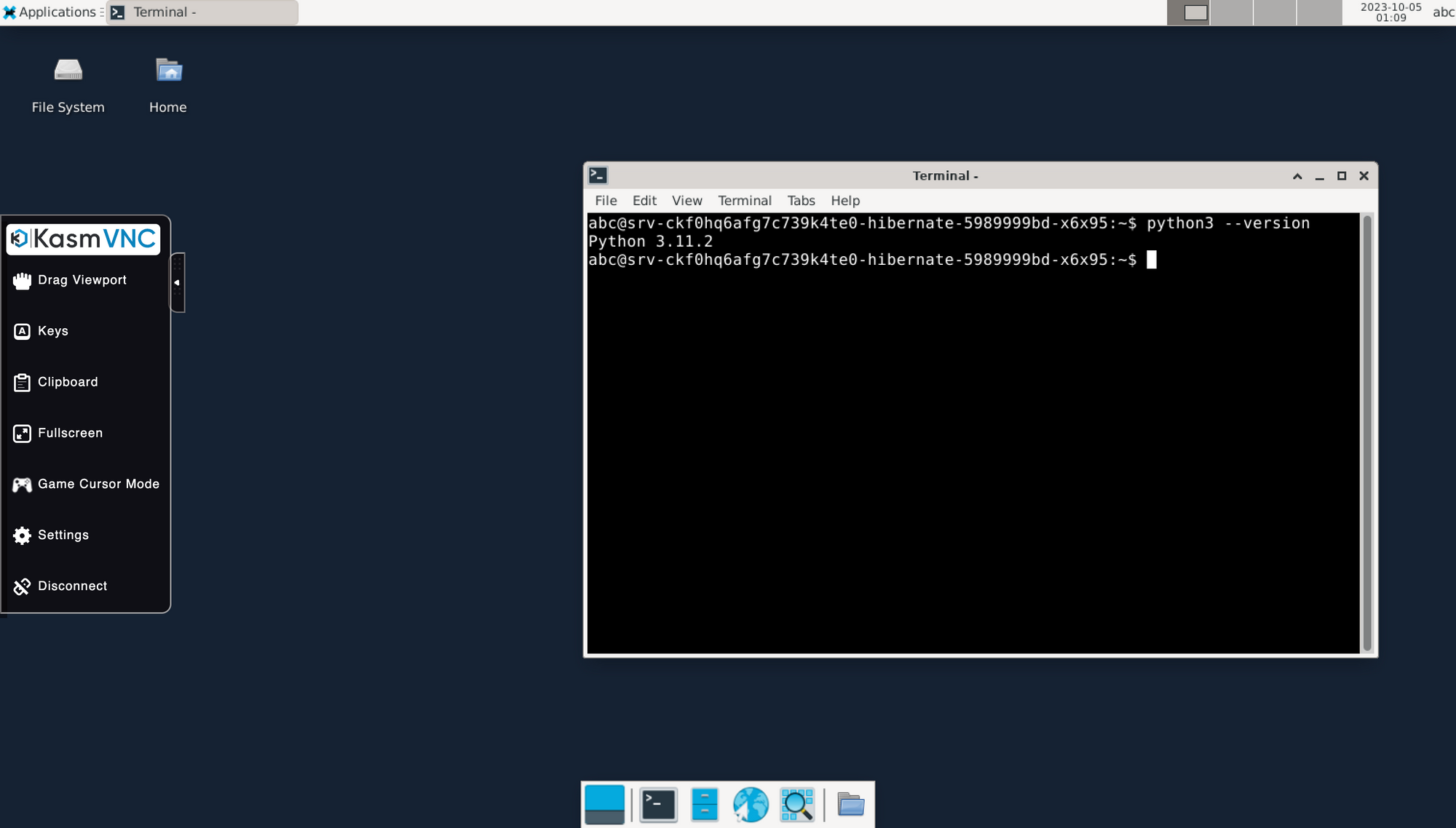Click Disconnect in the KasmVNC panel
This screenshot has width=1456, height=828.
[x=72, y=586]
